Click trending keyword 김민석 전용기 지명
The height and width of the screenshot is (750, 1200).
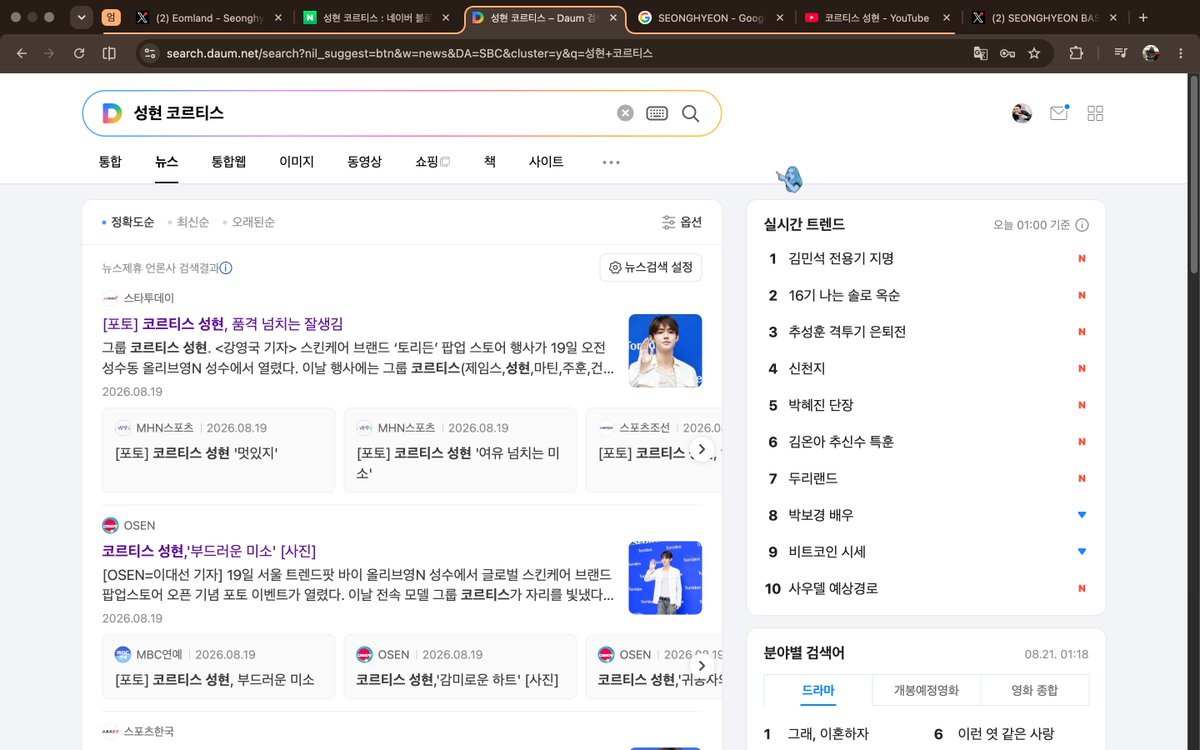[x=841, y=258]
